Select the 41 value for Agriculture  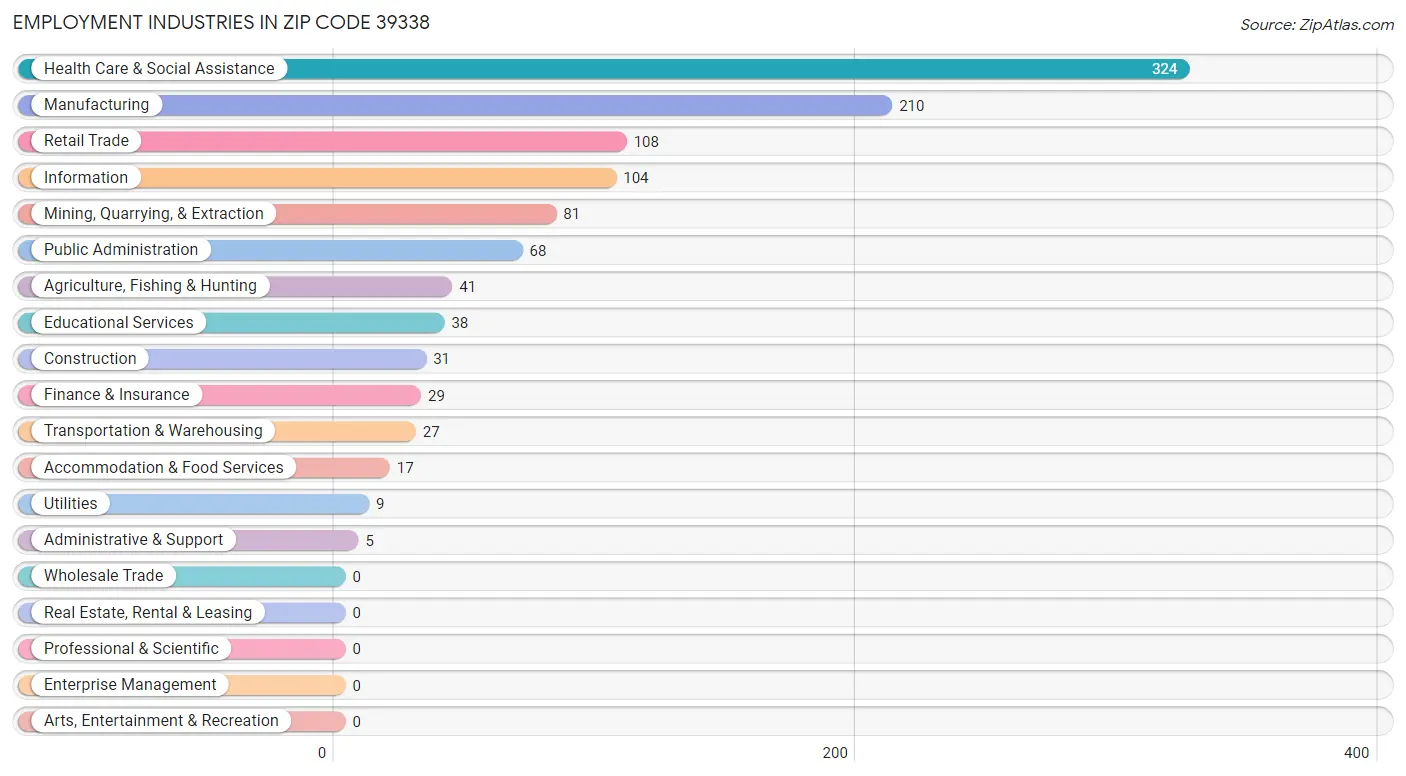pos(467,287)
